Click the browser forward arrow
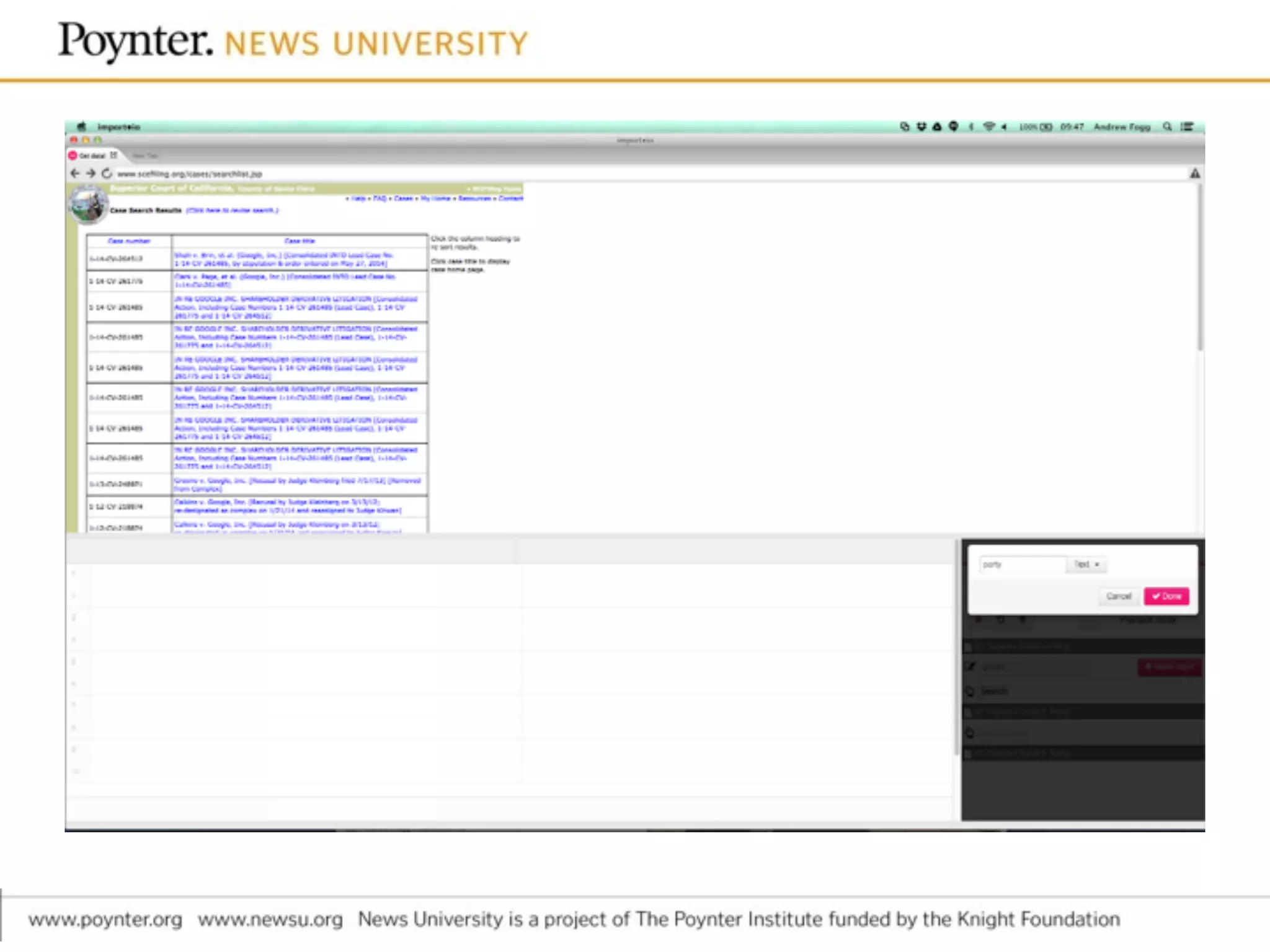 tap(91, 174)
